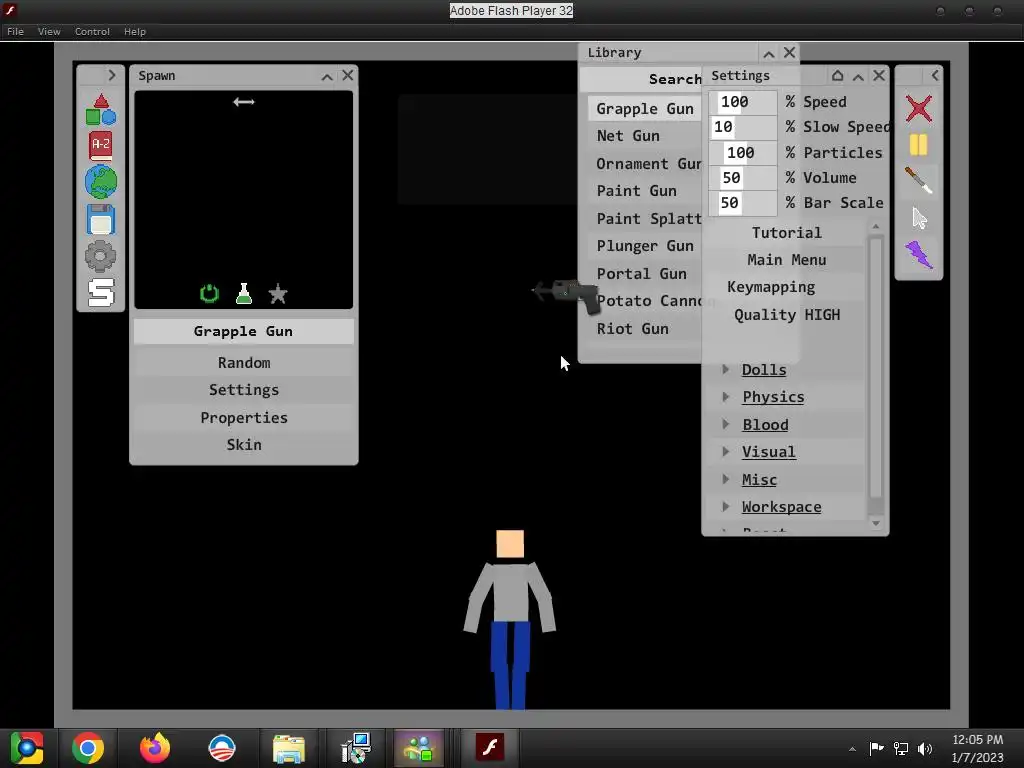The width and height of the screenshot is (1024, 768).
Task: Click the gray star icon in Spawn preview
Action: [278, 294]
